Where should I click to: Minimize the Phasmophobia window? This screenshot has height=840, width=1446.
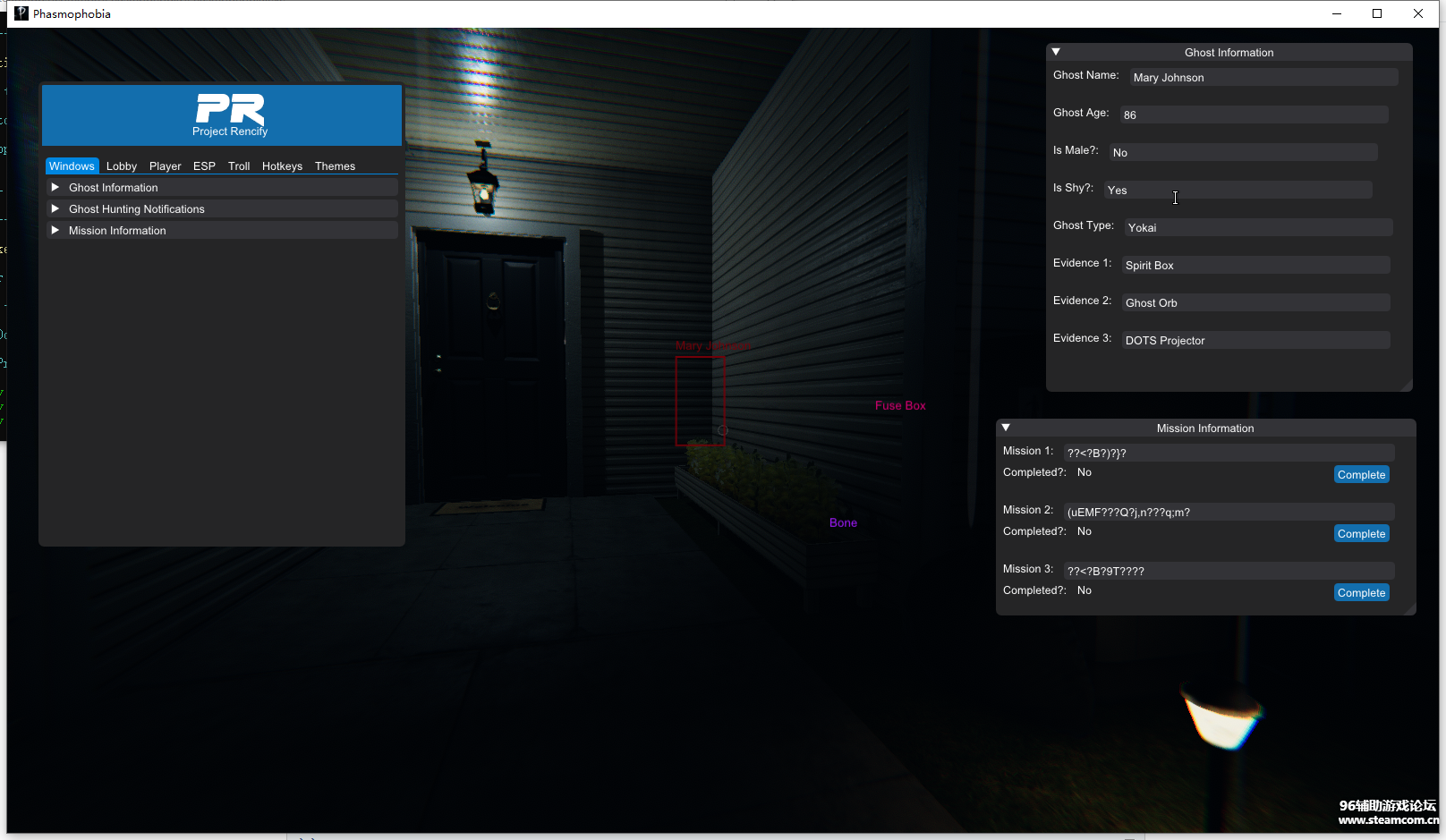click(1337, 13)
